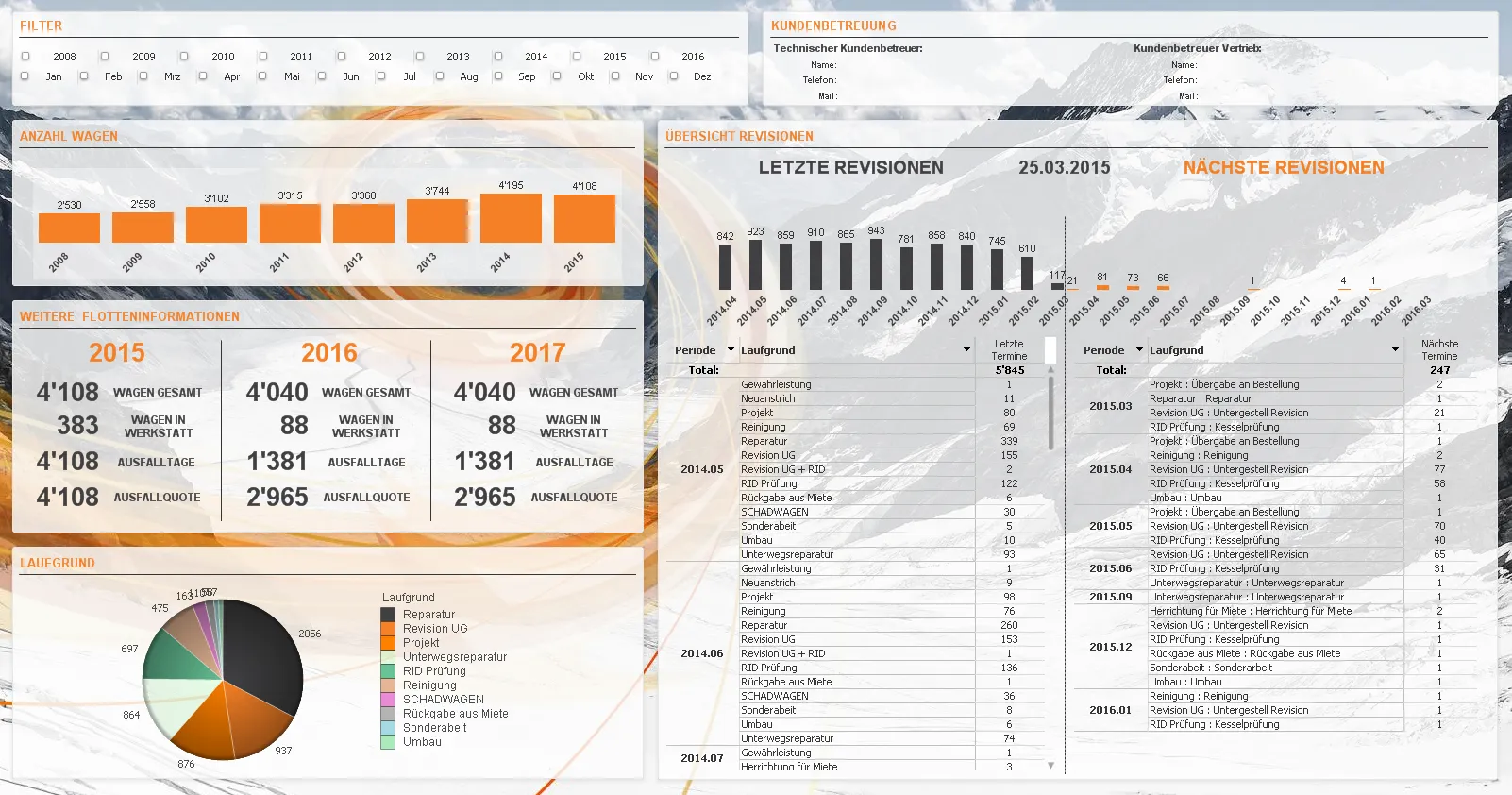Click the Revision UG legend swatch
The image size is (1512, 795).
point(388,629)
